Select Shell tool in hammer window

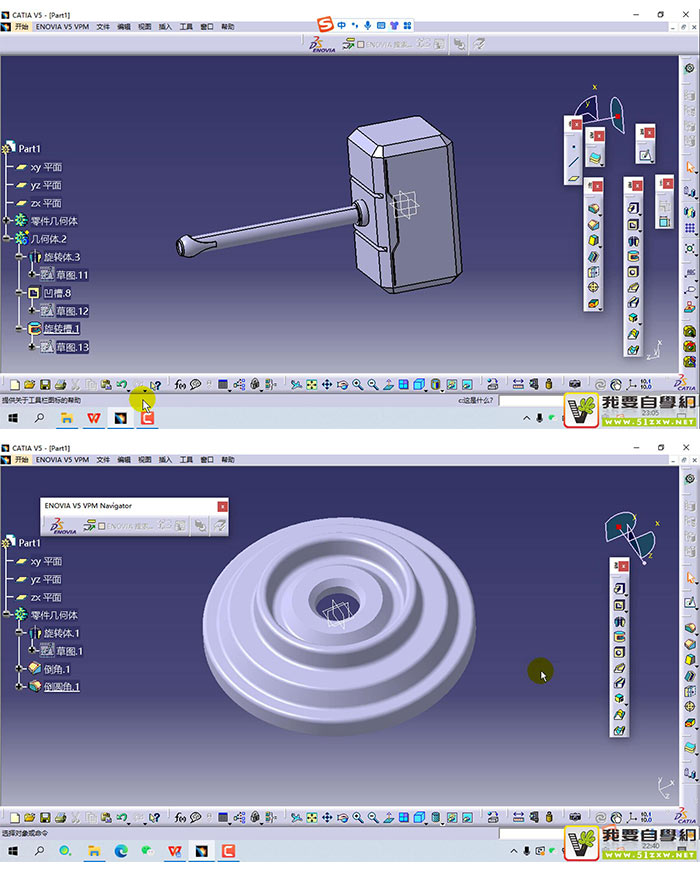click(x=594, y=257)
